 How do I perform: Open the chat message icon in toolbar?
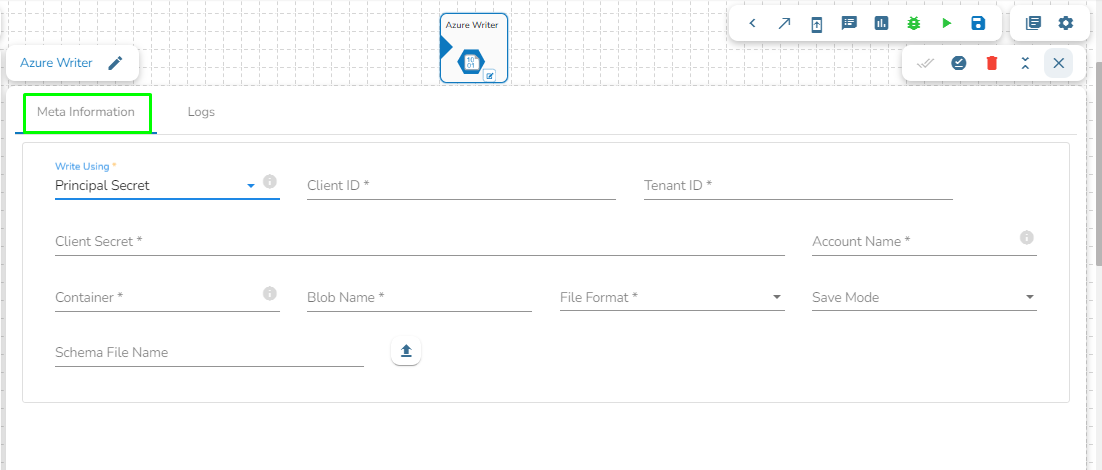pos(849,23)
